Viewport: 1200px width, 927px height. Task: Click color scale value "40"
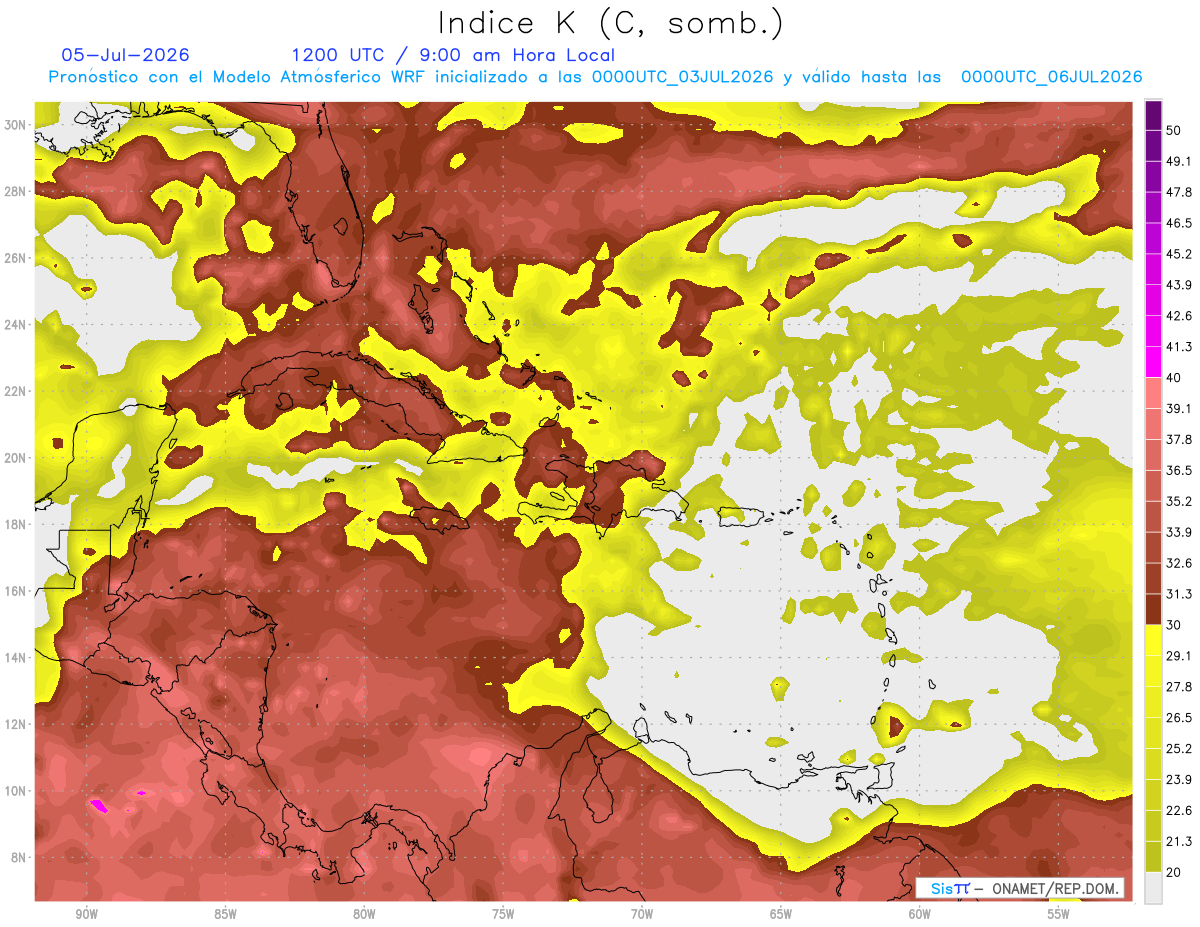click(x=1174, y=378)
